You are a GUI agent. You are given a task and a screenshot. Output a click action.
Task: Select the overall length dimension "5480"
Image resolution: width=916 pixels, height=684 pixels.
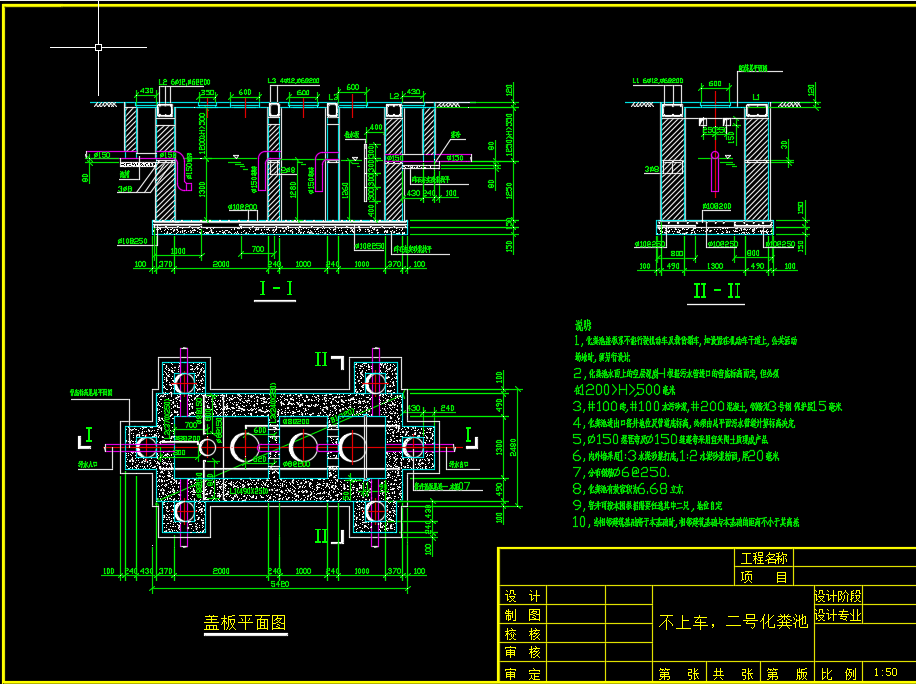pyautogui.click(x=279, y=584)
